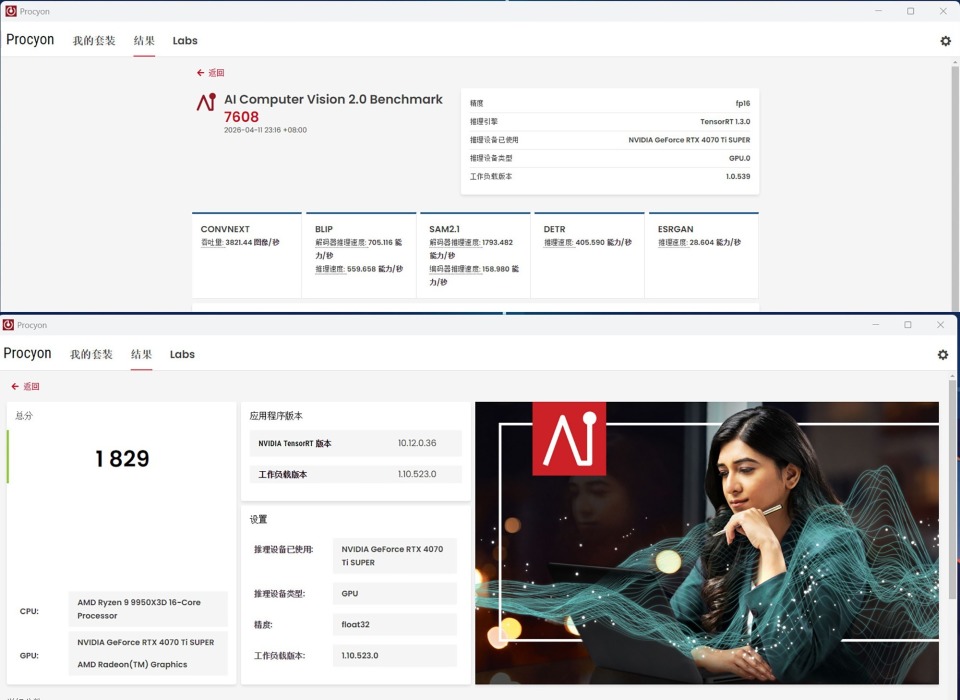960x700 pixels.
Task: Click the AI benchmark logo beside the 7608 score
Action: pos(206,102)
